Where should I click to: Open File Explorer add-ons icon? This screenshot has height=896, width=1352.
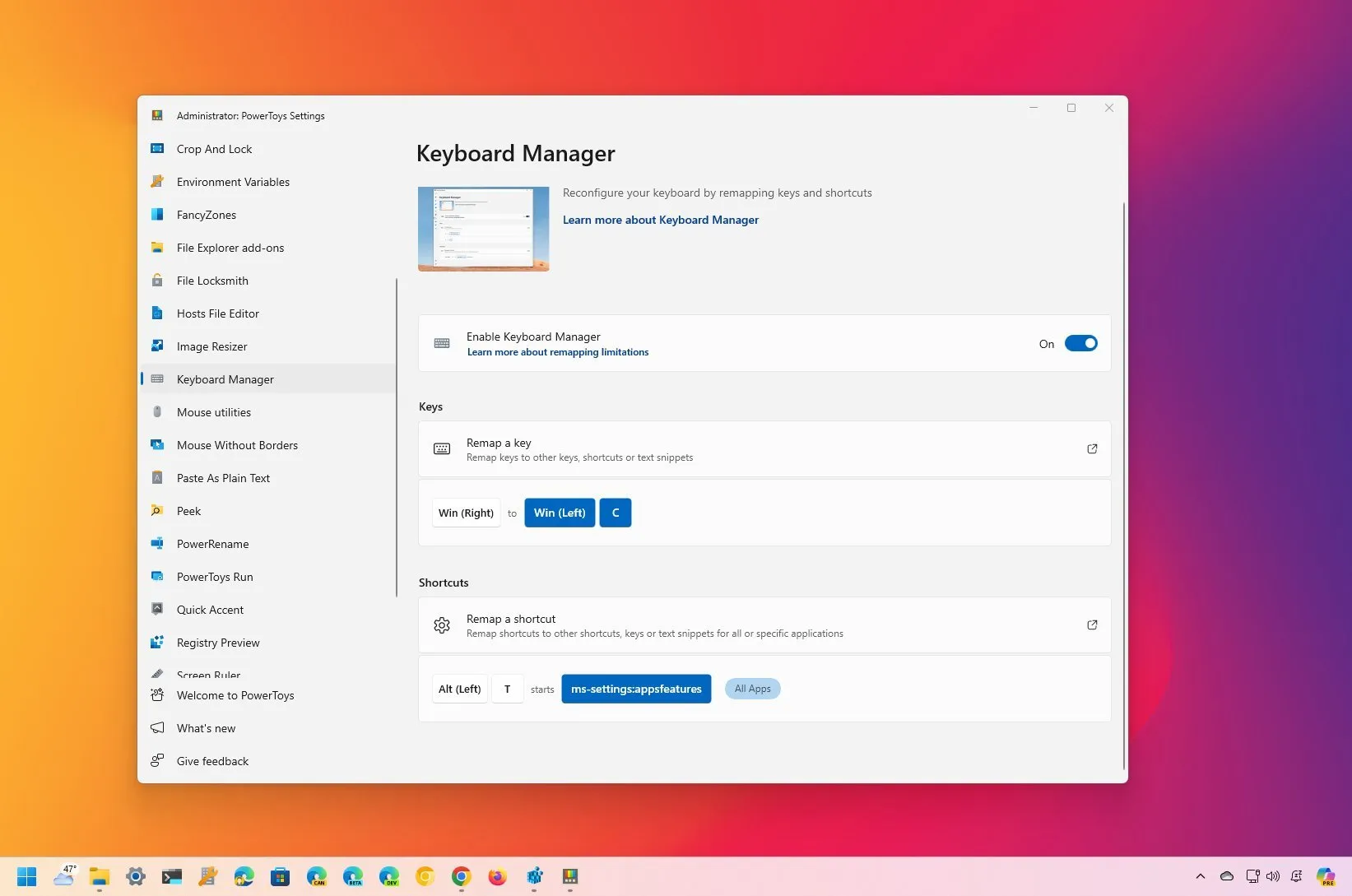(157, 248)
